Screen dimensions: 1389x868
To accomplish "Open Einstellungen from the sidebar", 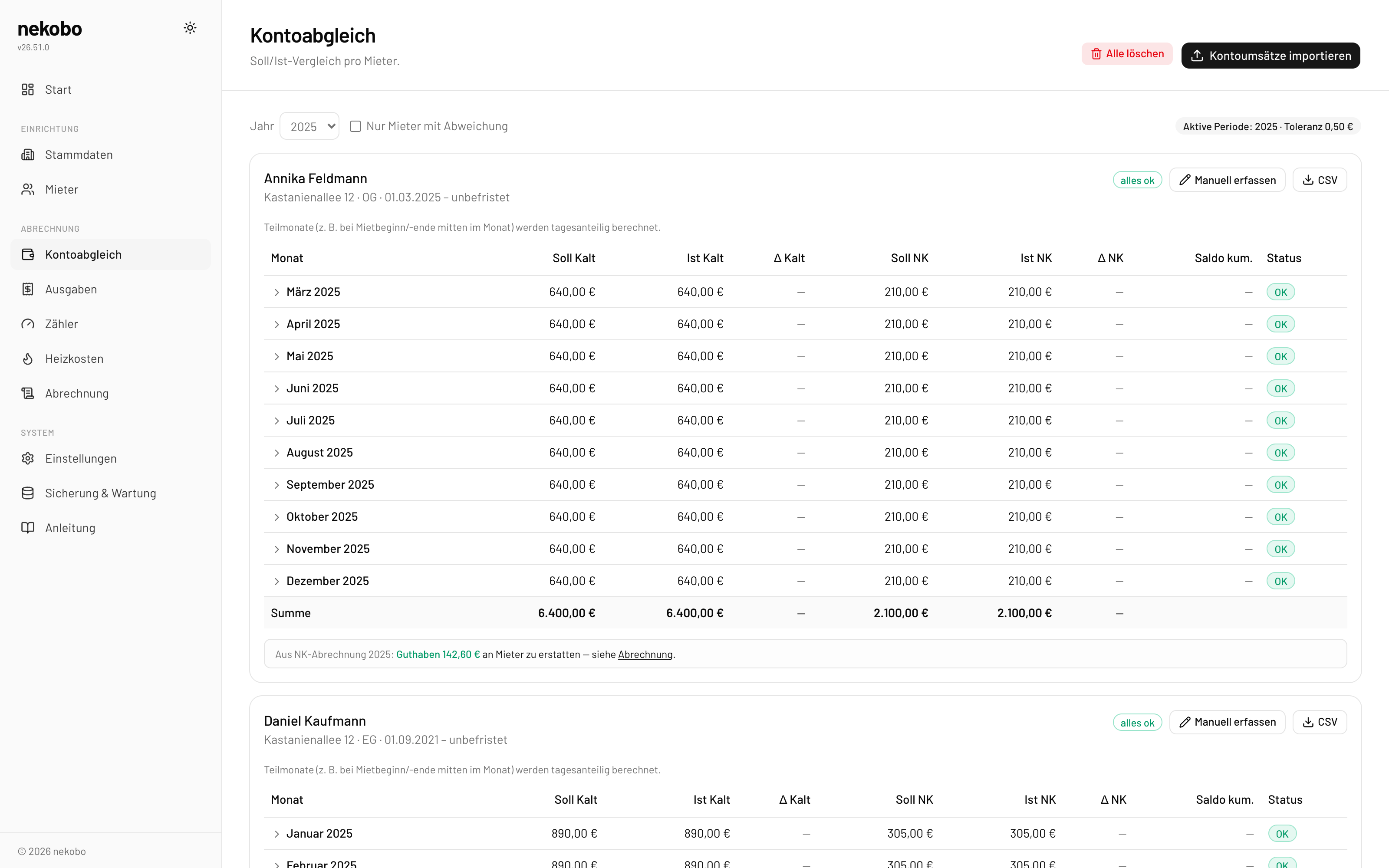I will [x=111, y=458].
